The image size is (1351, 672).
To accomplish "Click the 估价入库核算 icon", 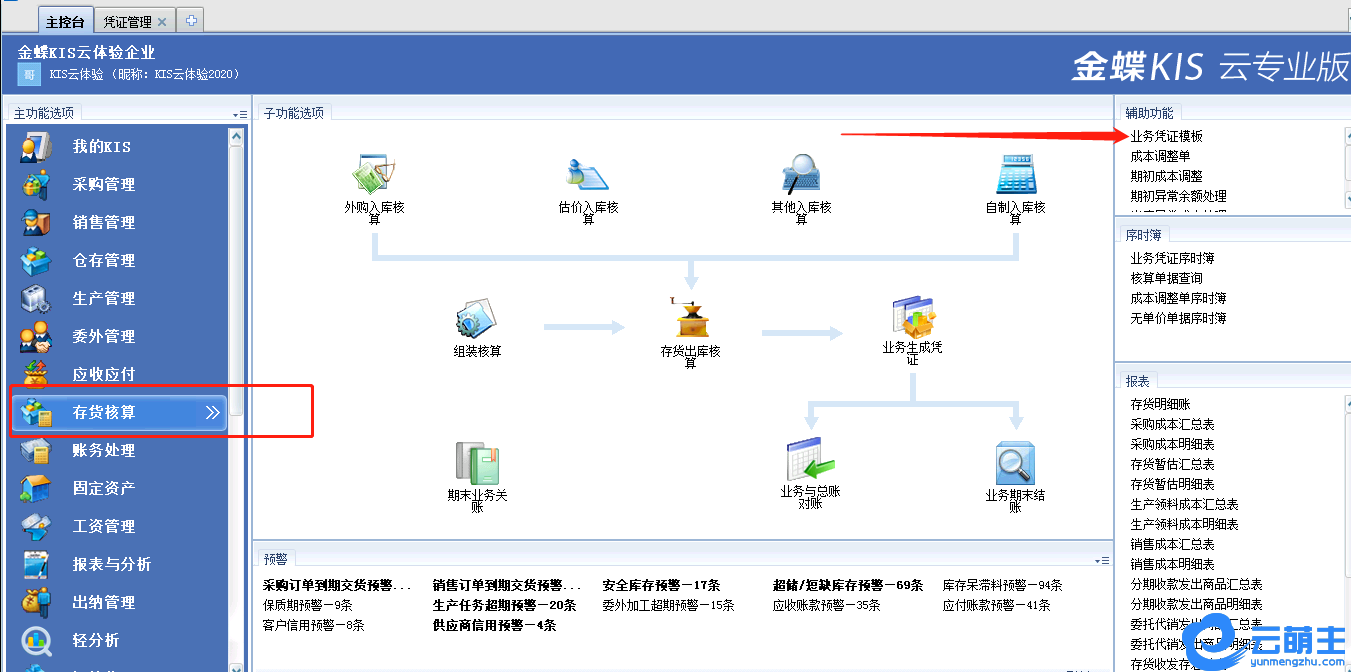I will point(588,175).
